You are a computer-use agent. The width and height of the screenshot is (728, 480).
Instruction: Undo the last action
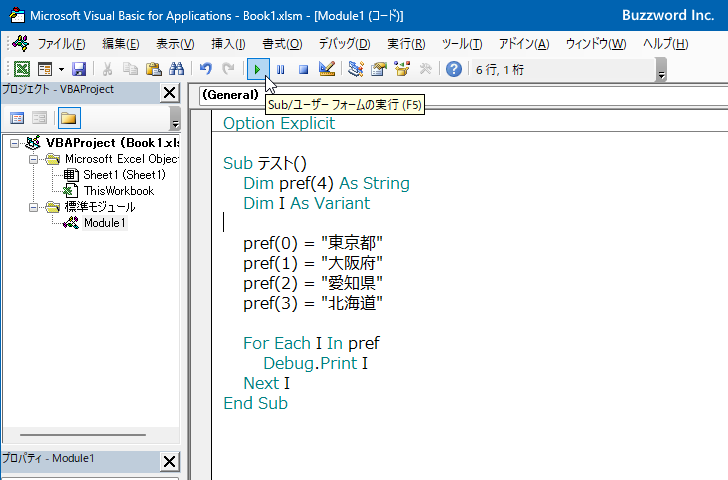[x=205, y=69]
